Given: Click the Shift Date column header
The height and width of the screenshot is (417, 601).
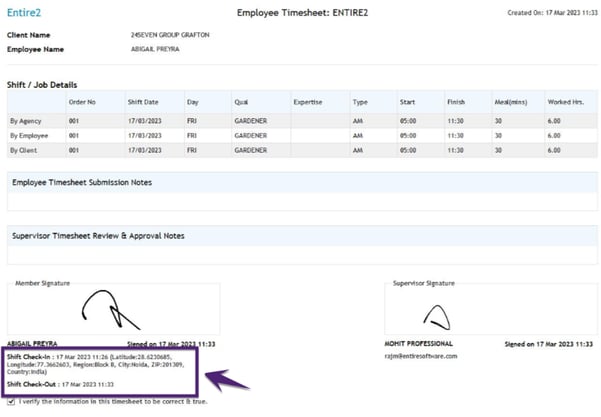Looking at the screenshot, I should click(143, 102).
